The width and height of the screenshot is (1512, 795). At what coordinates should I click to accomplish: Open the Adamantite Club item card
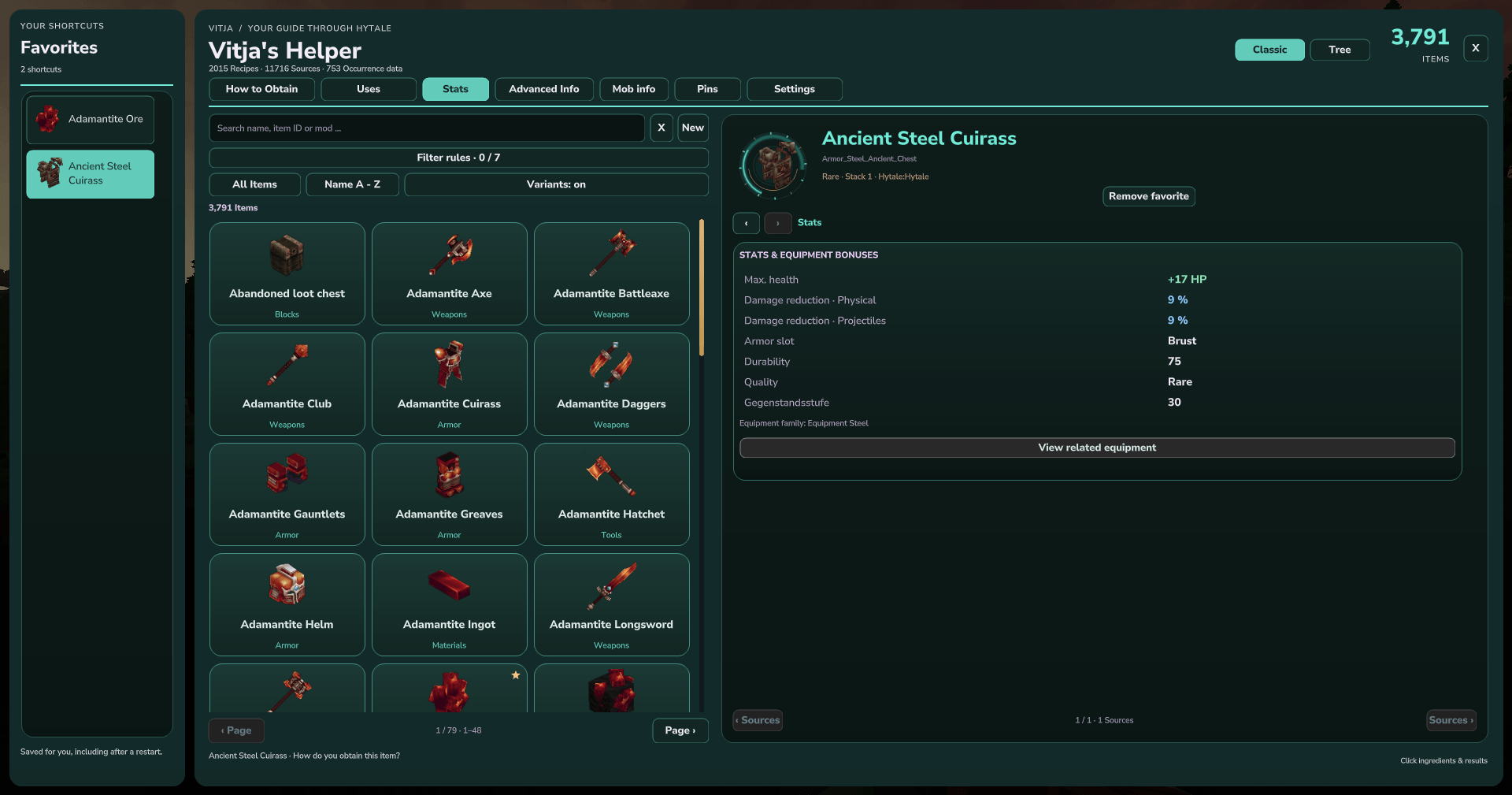tap(287, 384)
